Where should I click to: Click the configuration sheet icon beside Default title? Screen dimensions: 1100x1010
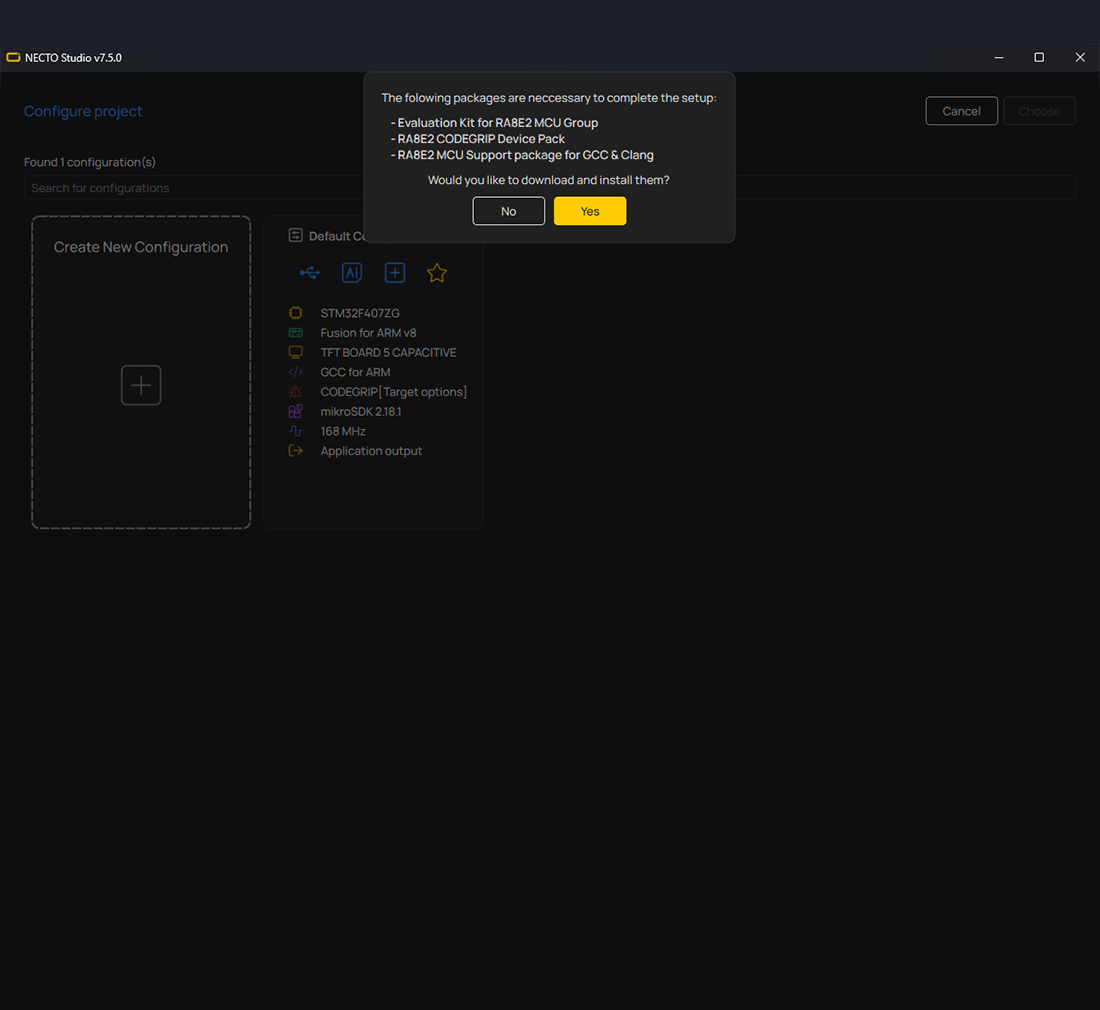pos(295,236)
